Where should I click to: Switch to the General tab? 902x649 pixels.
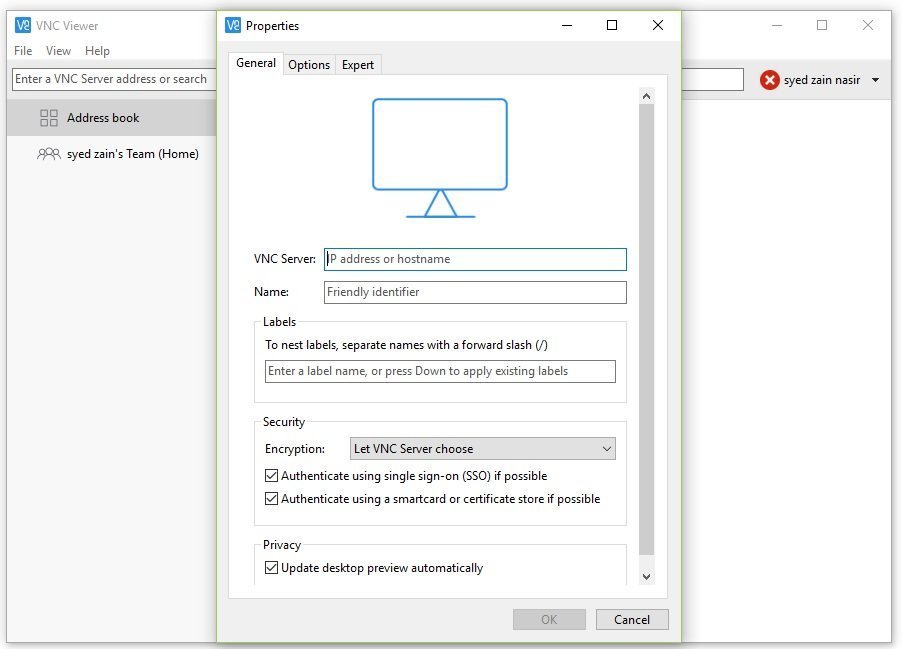coord(256,63)
